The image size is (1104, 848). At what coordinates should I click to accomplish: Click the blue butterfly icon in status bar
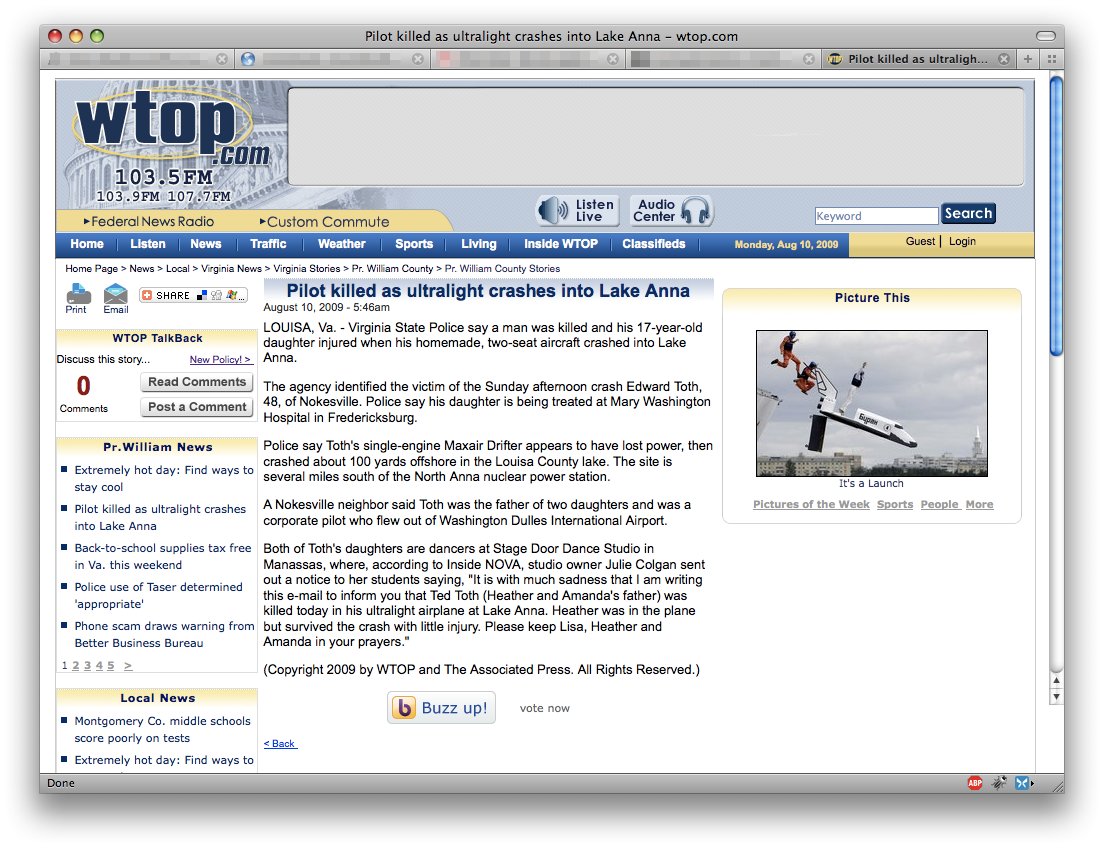point(1021,783)
